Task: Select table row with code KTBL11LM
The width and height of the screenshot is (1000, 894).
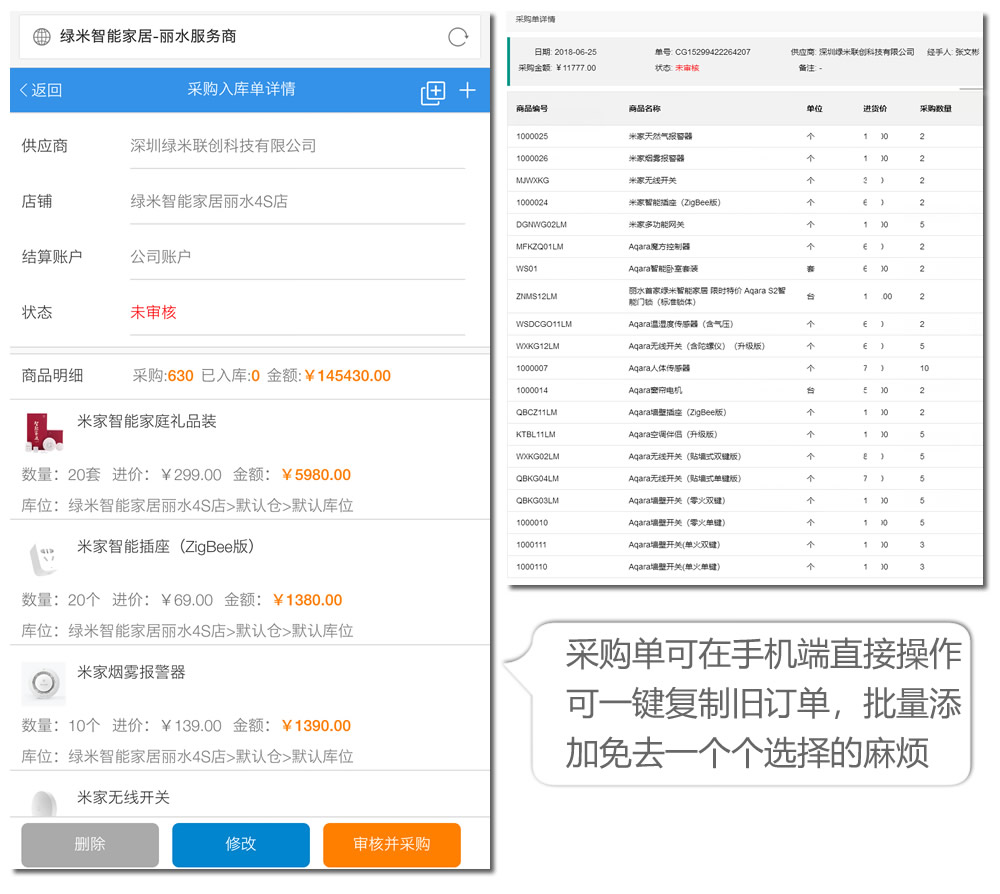Action: 745,435
